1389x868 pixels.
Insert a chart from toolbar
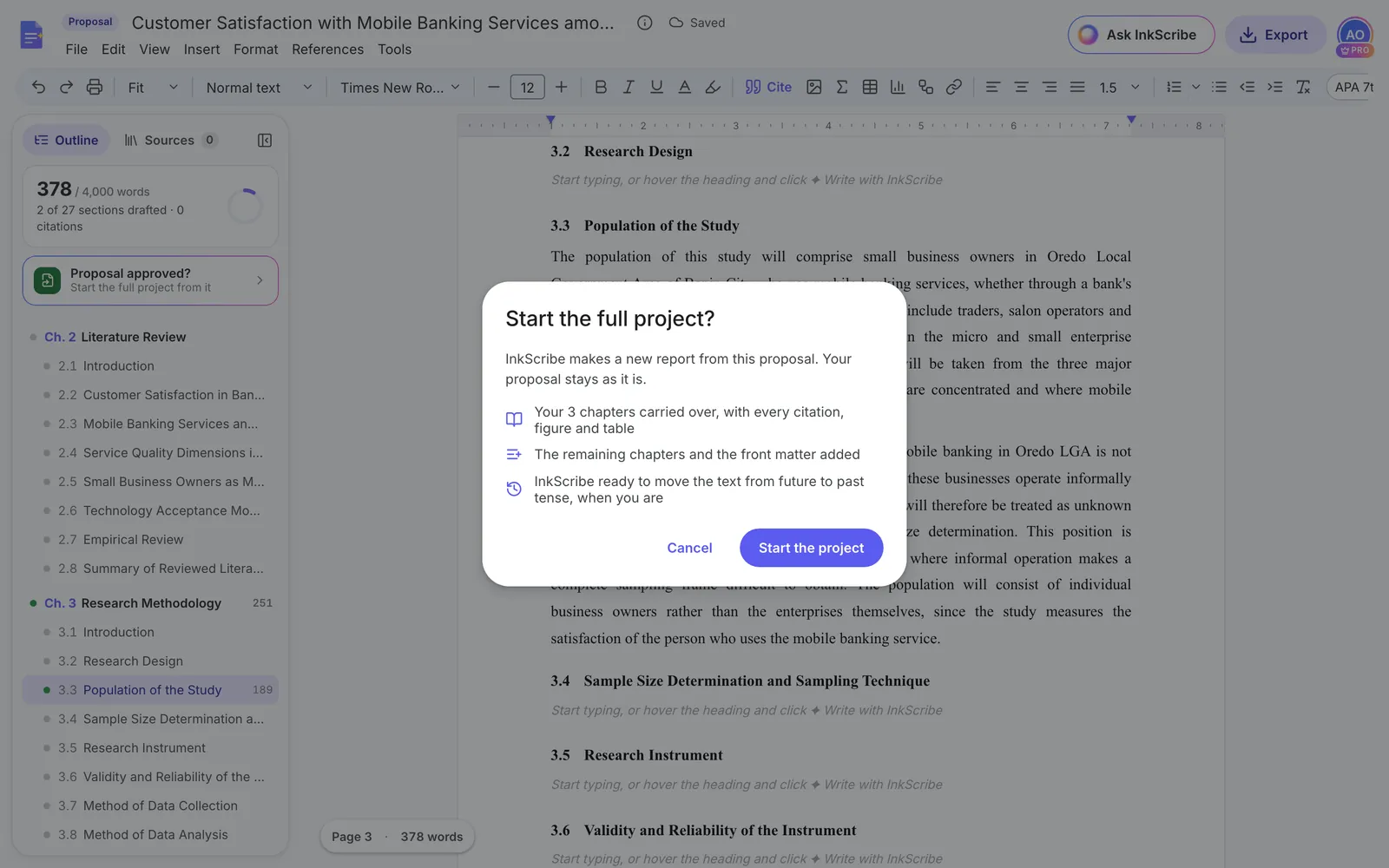click(898, 87)
